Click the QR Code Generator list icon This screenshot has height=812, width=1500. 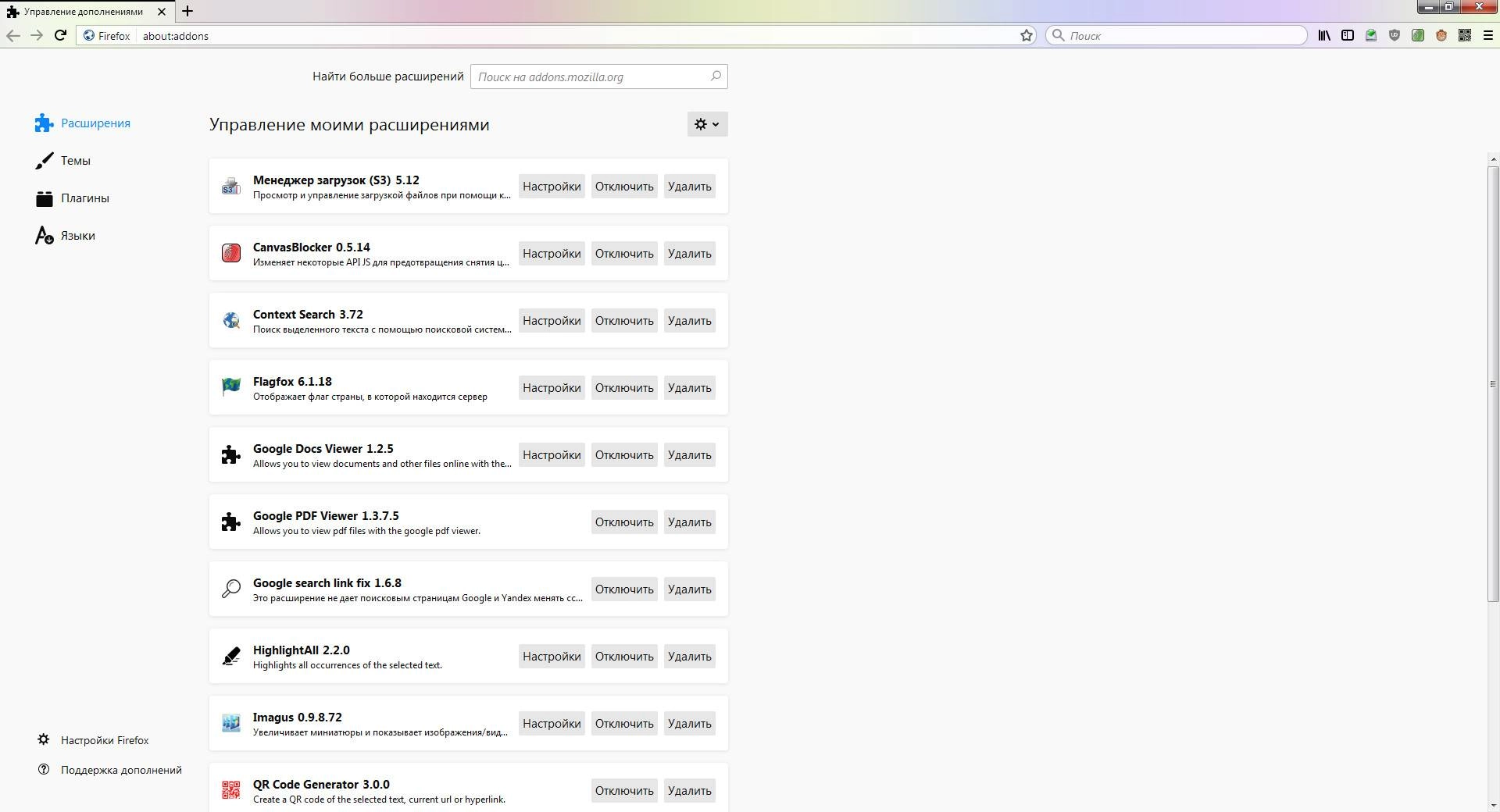pyautogui.click(x=230, y=790)
